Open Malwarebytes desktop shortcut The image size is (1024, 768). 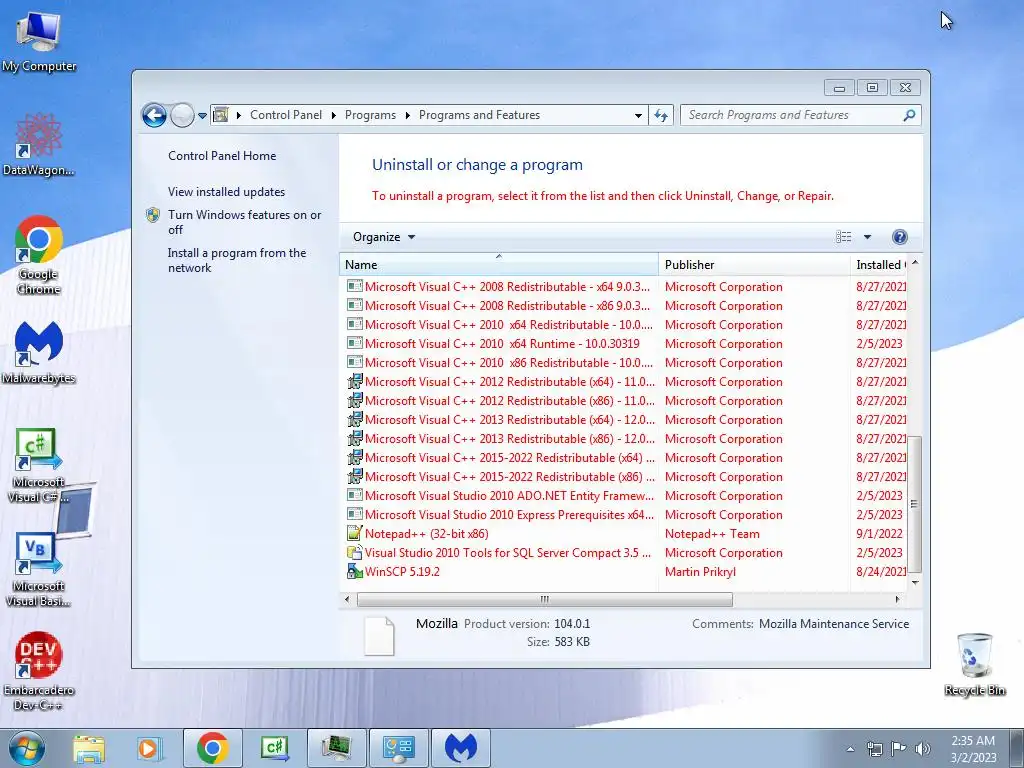(x=39, y=353)
